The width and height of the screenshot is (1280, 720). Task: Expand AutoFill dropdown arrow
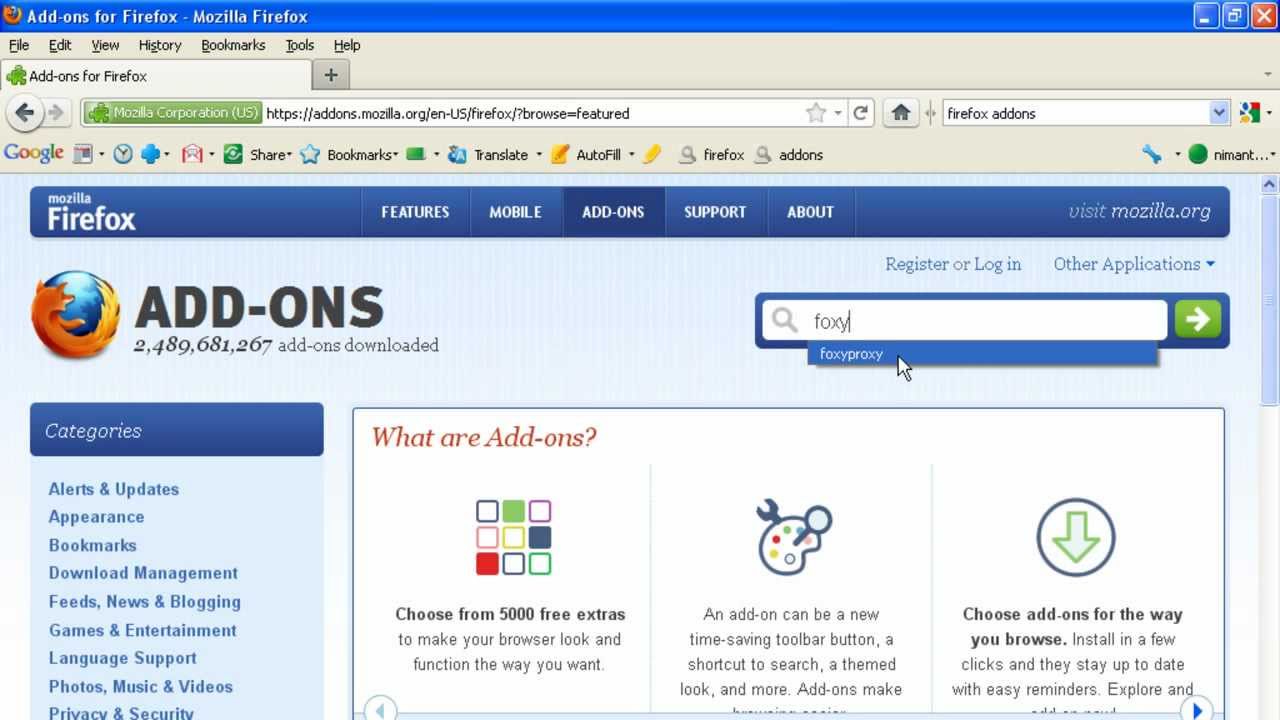pyautogui.click(x=631, y=154)
